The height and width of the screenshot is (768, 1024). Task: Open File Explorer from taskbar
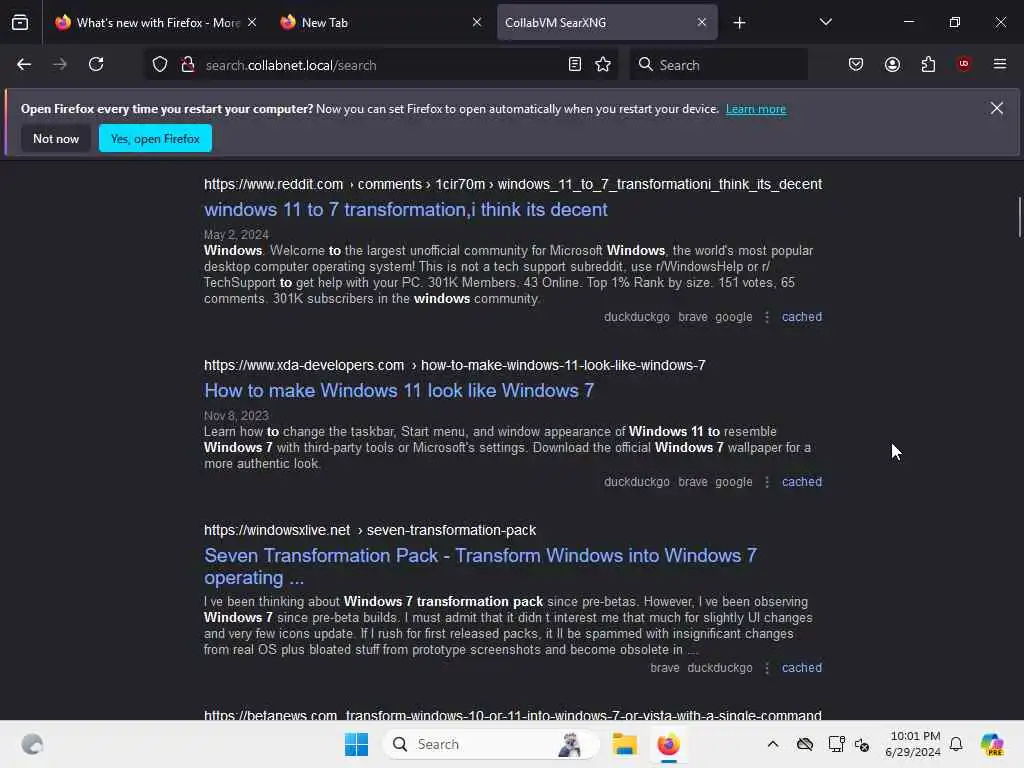[624, 744]
